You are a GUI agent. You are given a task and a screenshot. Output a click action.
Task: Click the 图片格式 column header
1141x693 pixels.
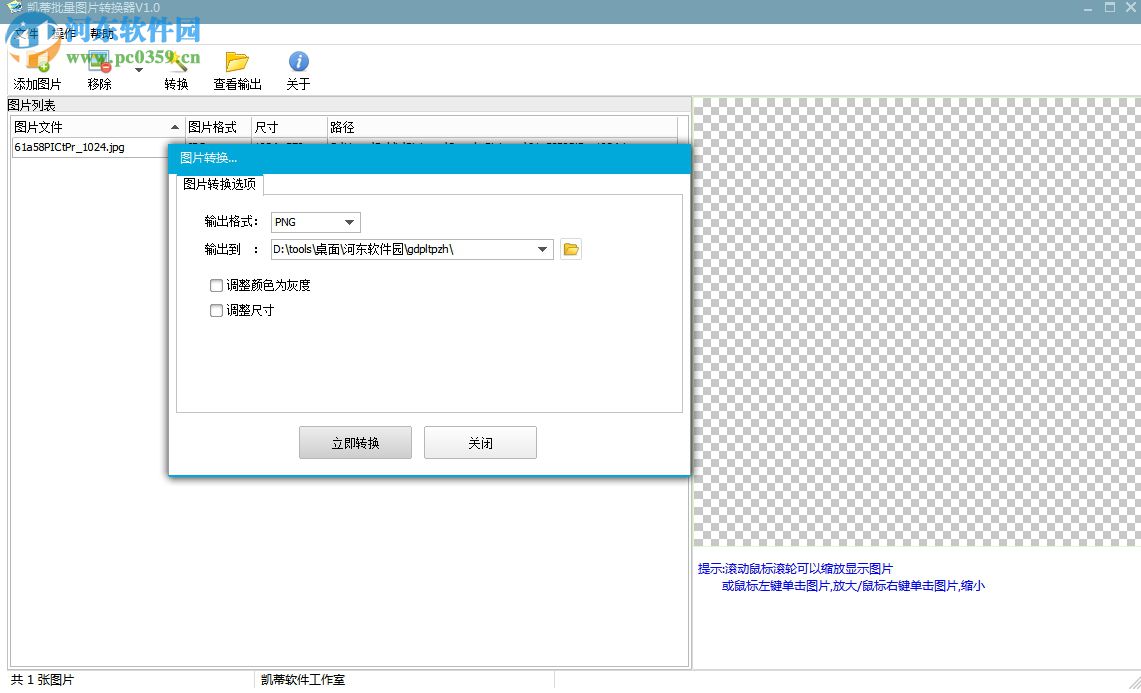[218, 127]
